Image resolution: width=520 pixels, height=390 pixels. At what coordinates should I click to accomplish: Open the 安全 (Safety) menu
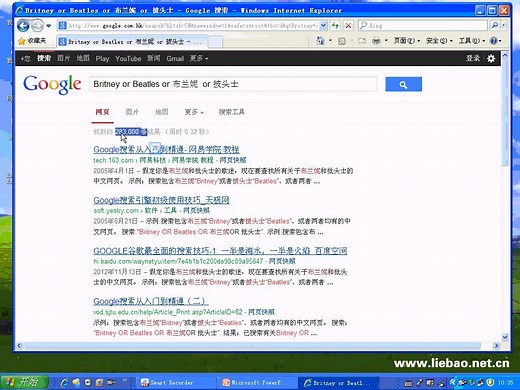439,41
